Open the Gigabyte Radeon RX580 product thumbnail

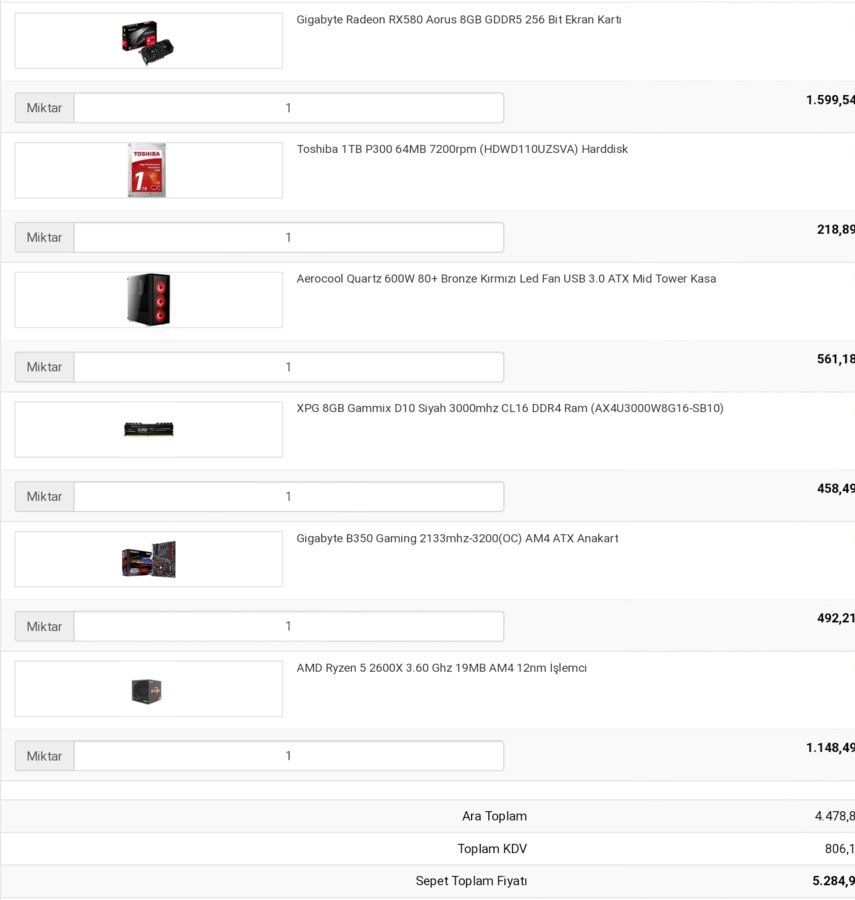(x=148, y=41)
